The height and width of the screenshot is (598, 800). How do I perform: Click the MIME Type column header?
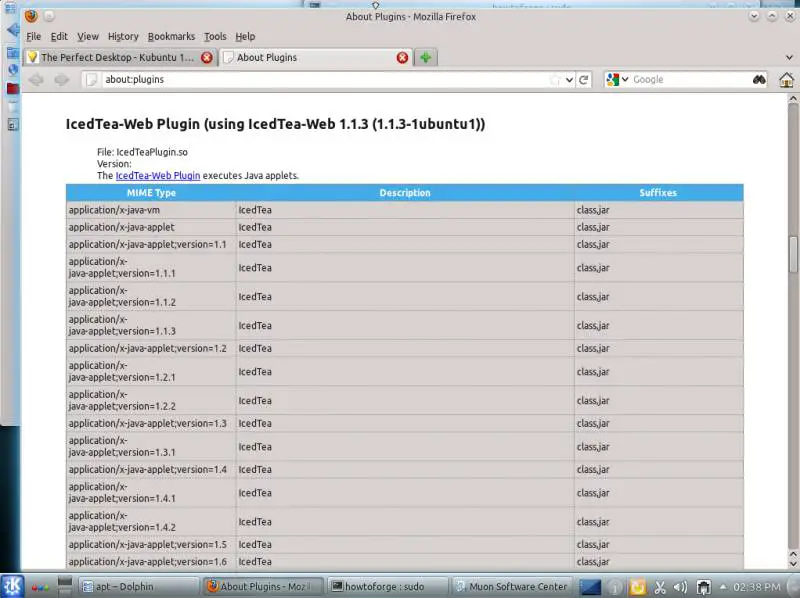pyautogui.click(x=151, y=193)
